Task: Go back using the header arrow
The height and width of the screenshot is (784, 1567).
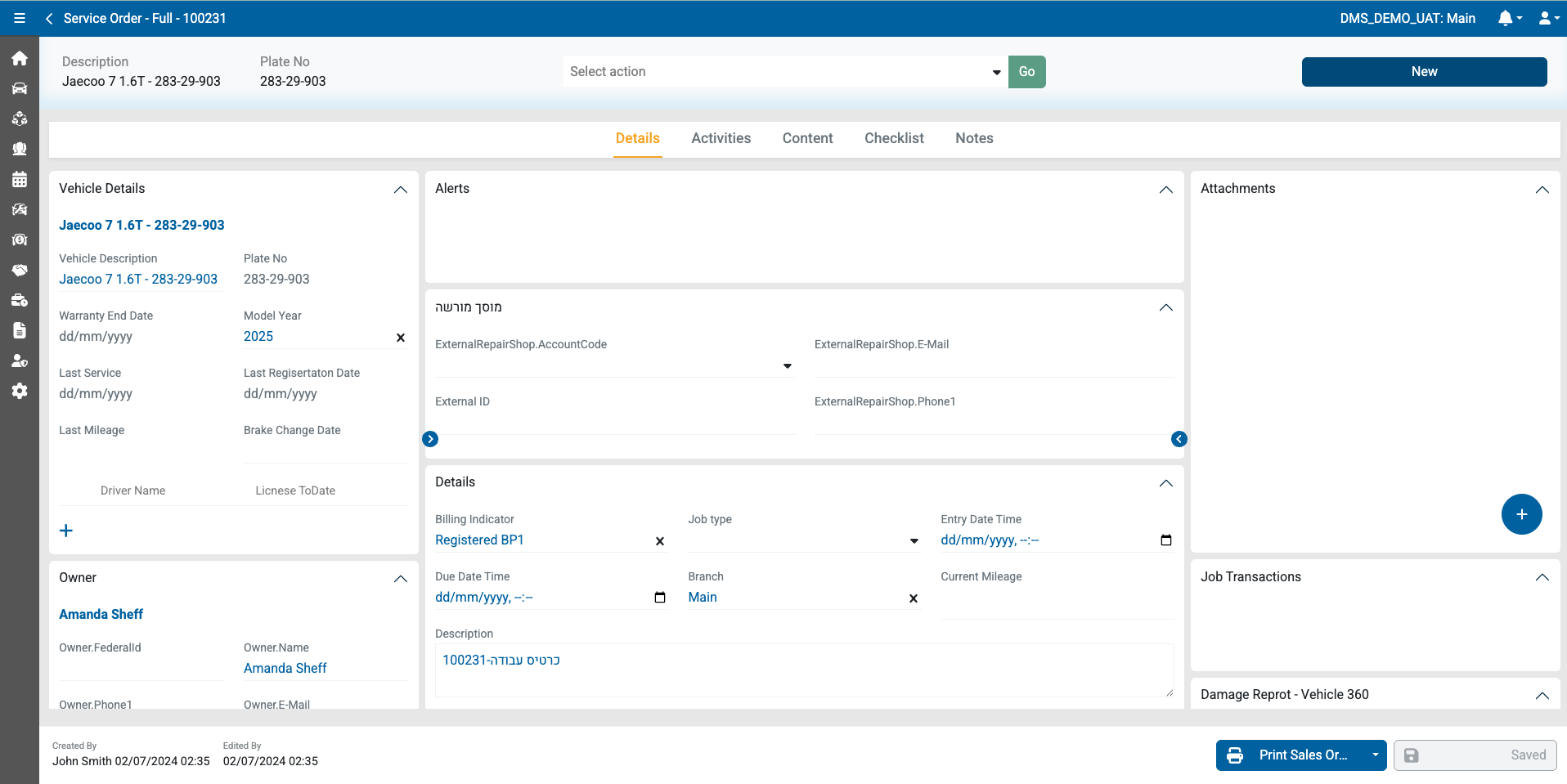Action: [x=49, y=18]
